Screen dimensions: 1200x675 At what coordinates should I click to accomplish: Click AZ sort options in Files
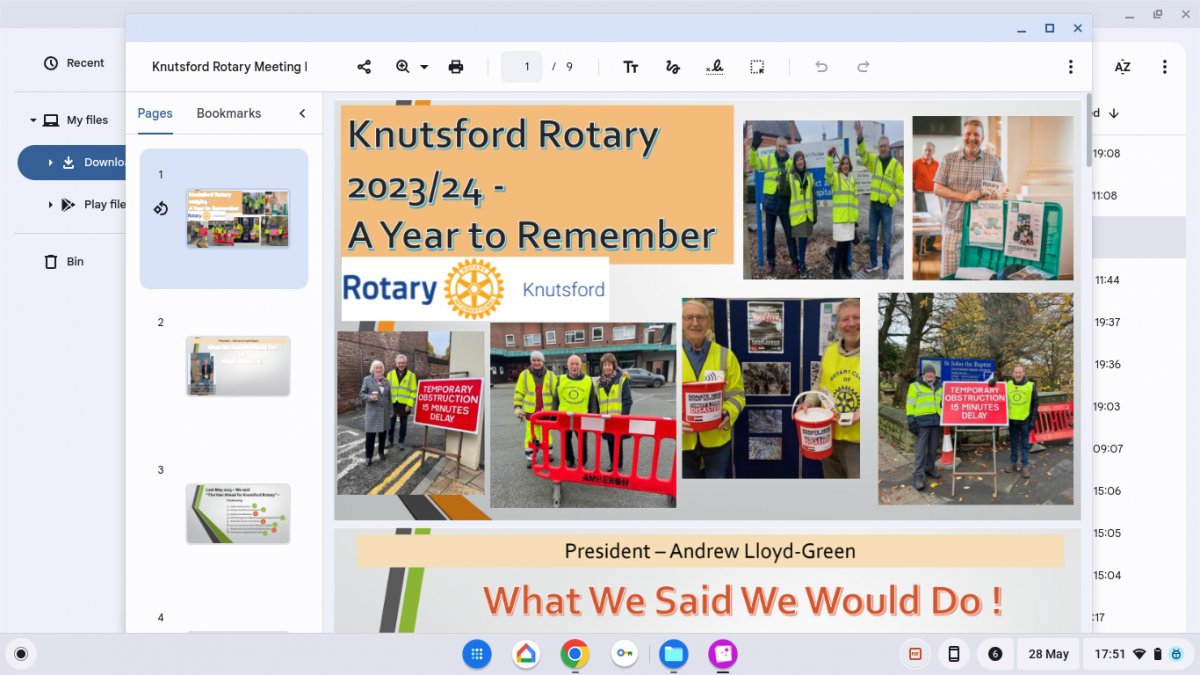(1122, 67)
